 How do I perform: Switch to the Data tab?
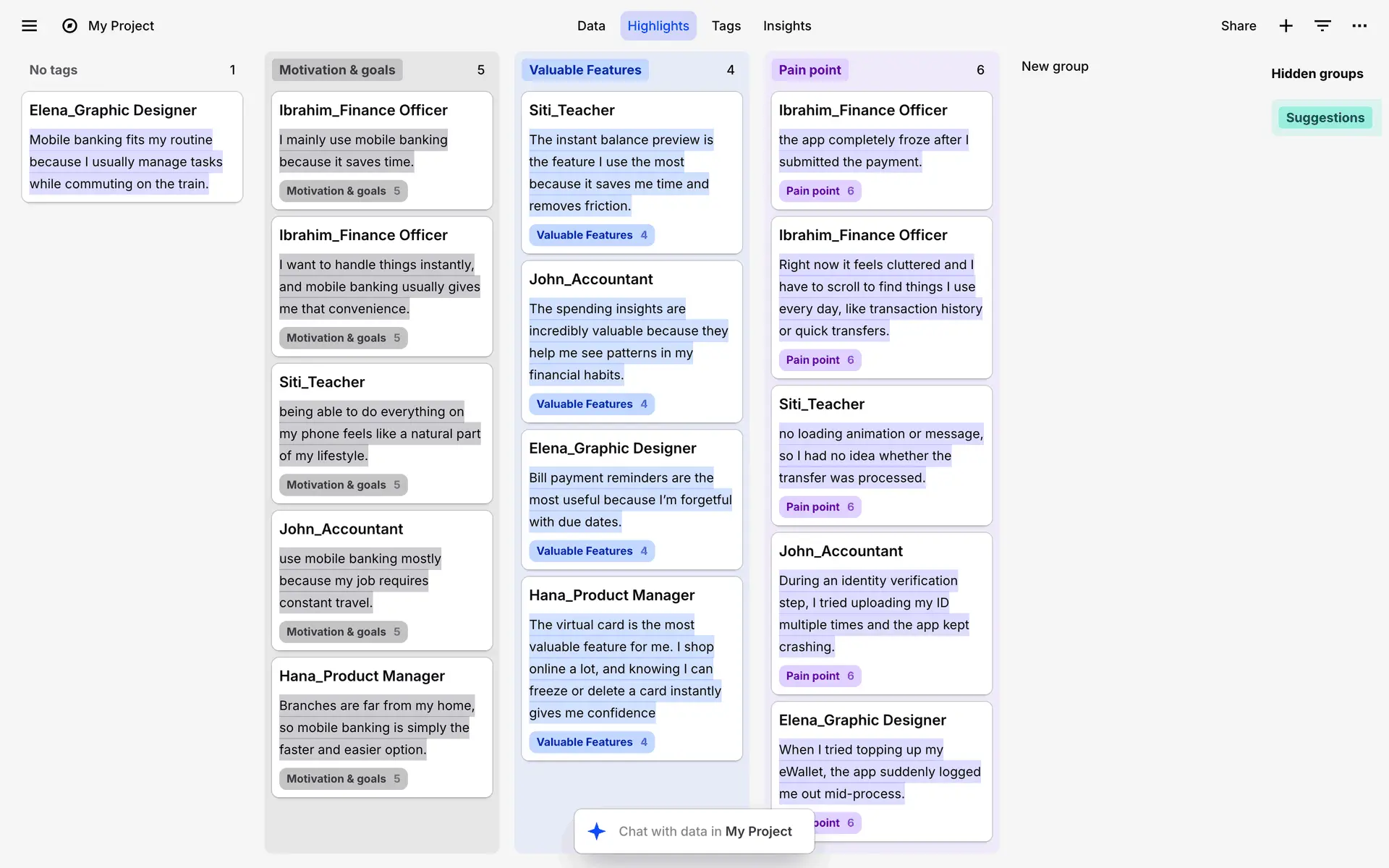pos(590,26)
